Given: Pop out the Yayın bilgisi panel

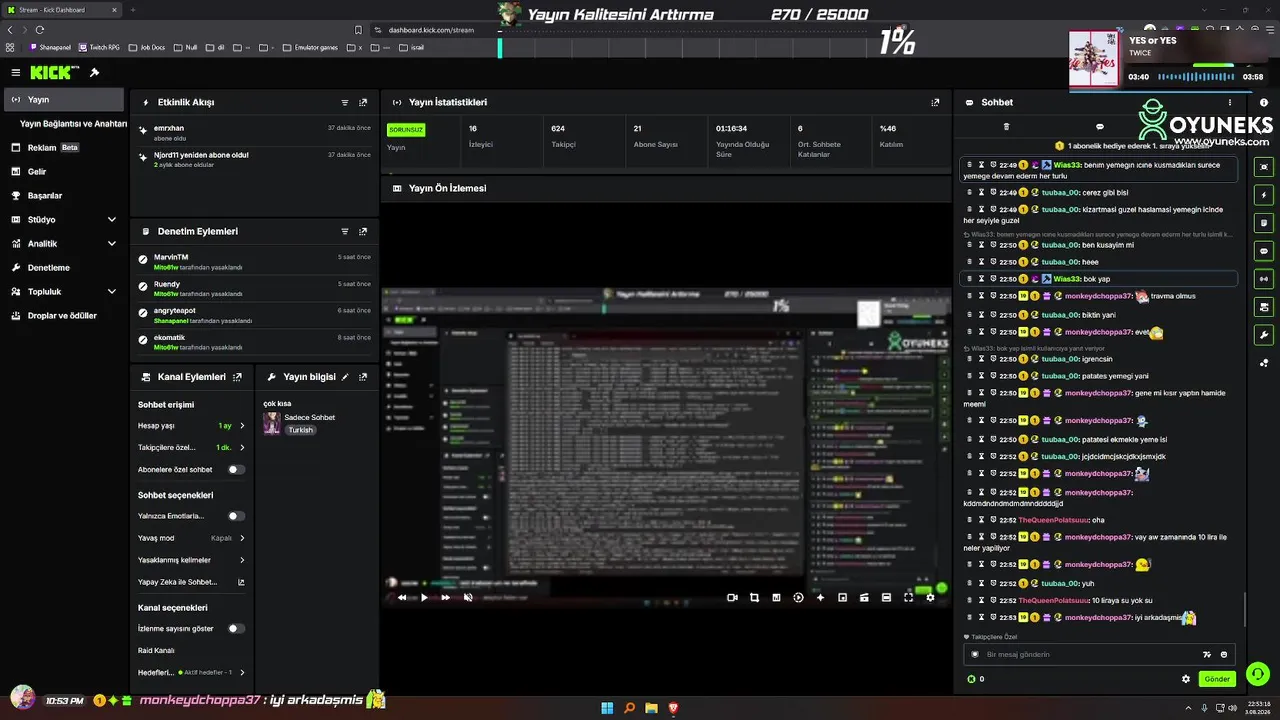Looking at the screenshot, I should (363, 377).
